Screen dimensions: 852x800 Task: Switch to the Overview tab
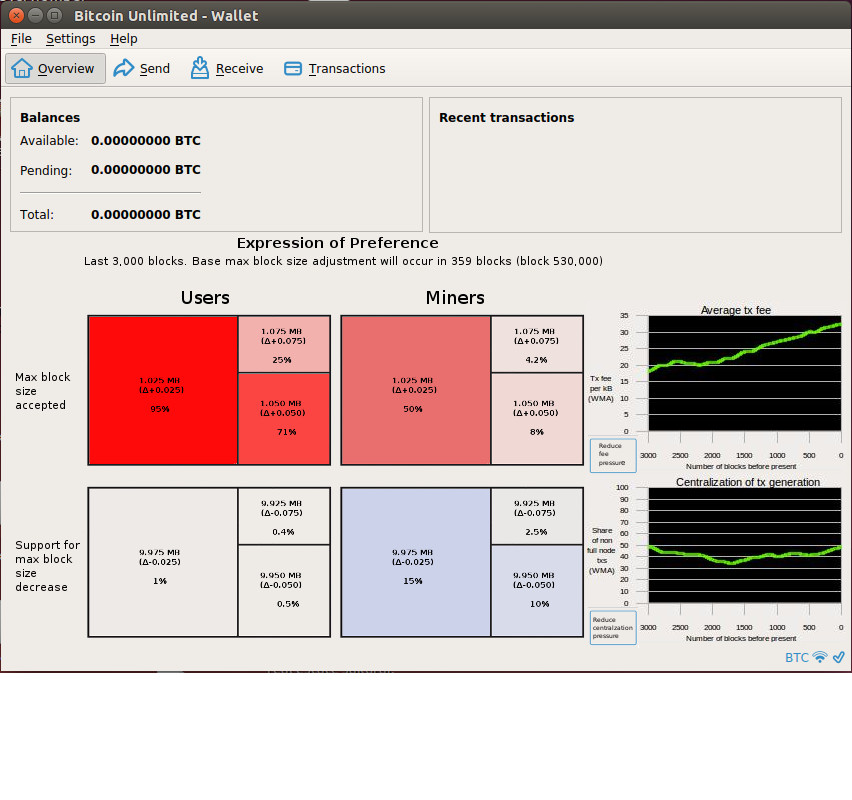(55, 68)
